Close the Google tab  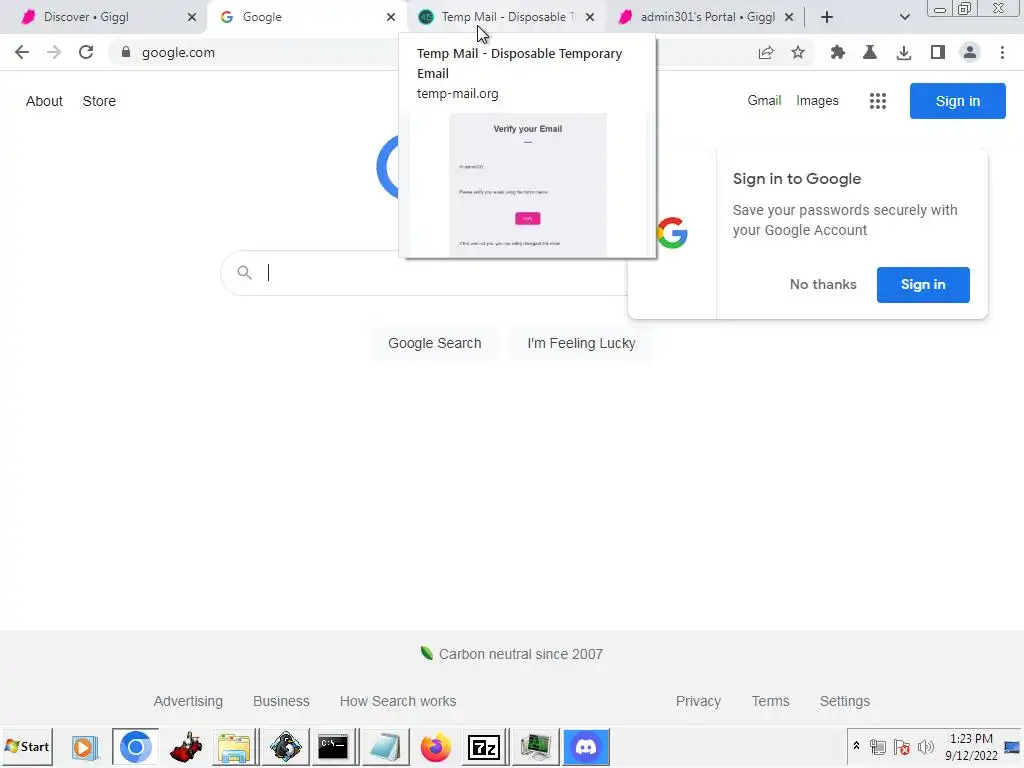pos(391,17)
